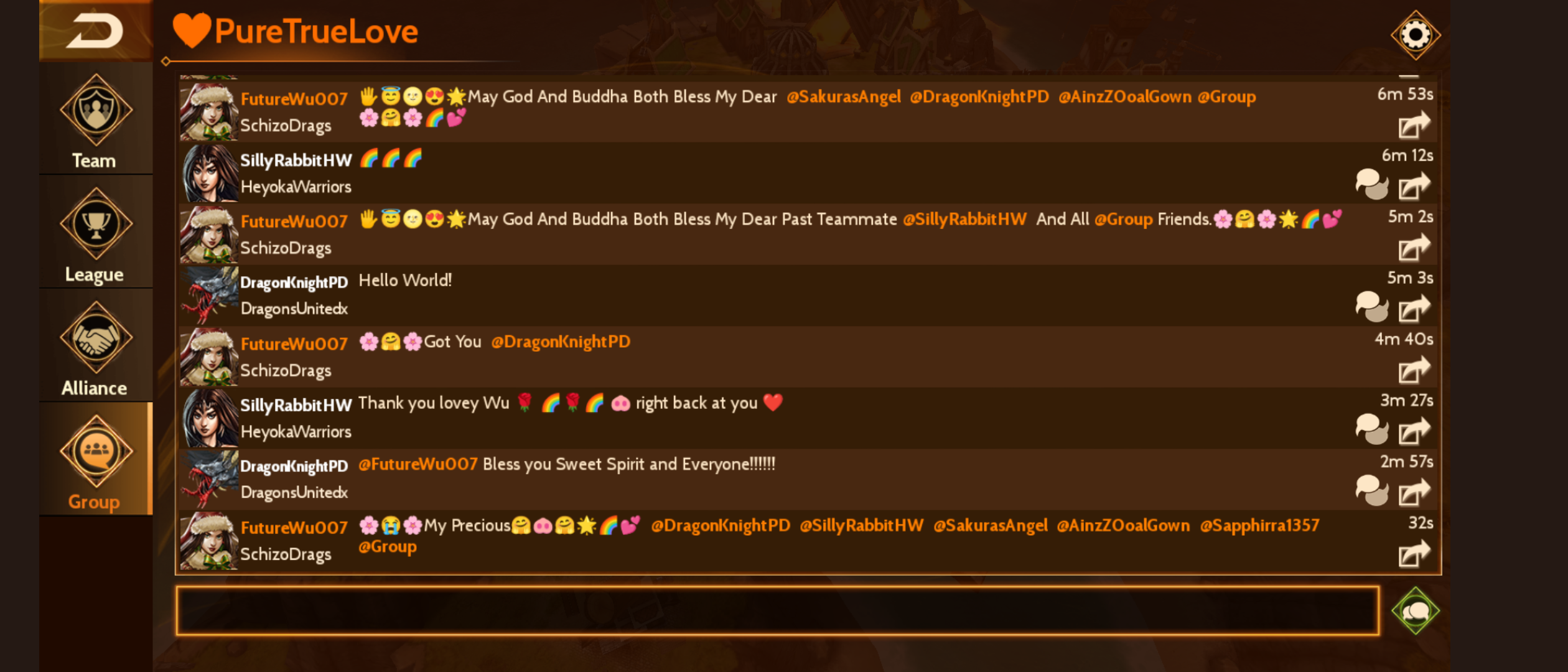
Task: Reply to the Thank you lovey Wu message
Action: coord(1371,429)
